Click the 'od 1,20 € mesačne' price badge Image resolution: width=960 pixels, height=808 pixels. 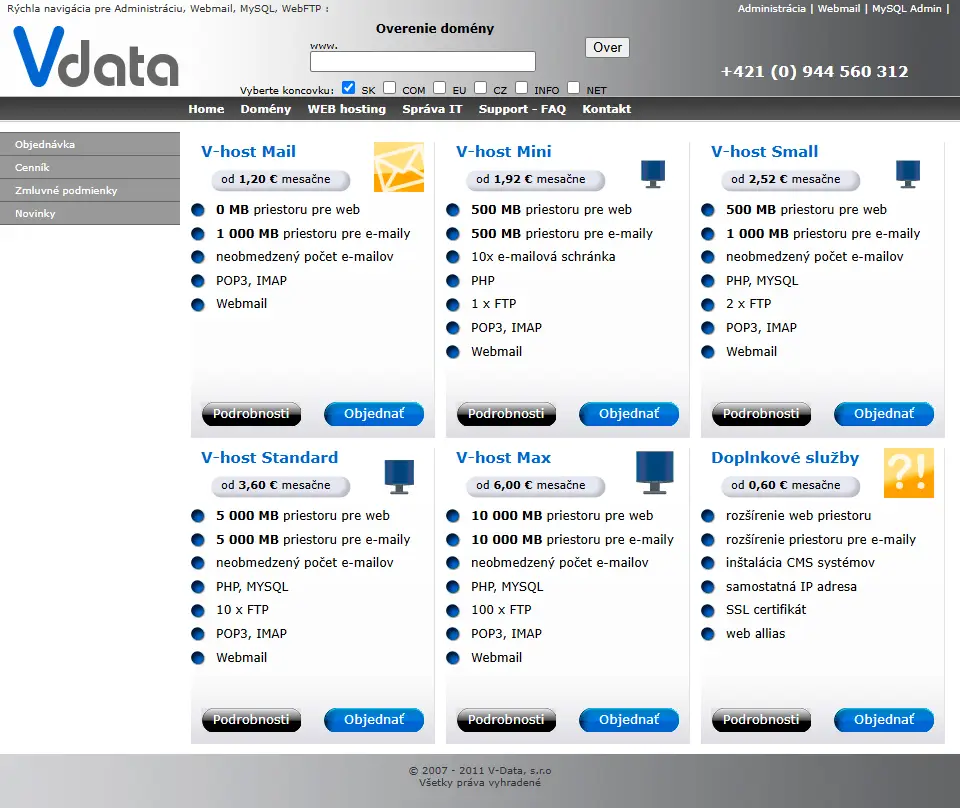click(281, 180)
